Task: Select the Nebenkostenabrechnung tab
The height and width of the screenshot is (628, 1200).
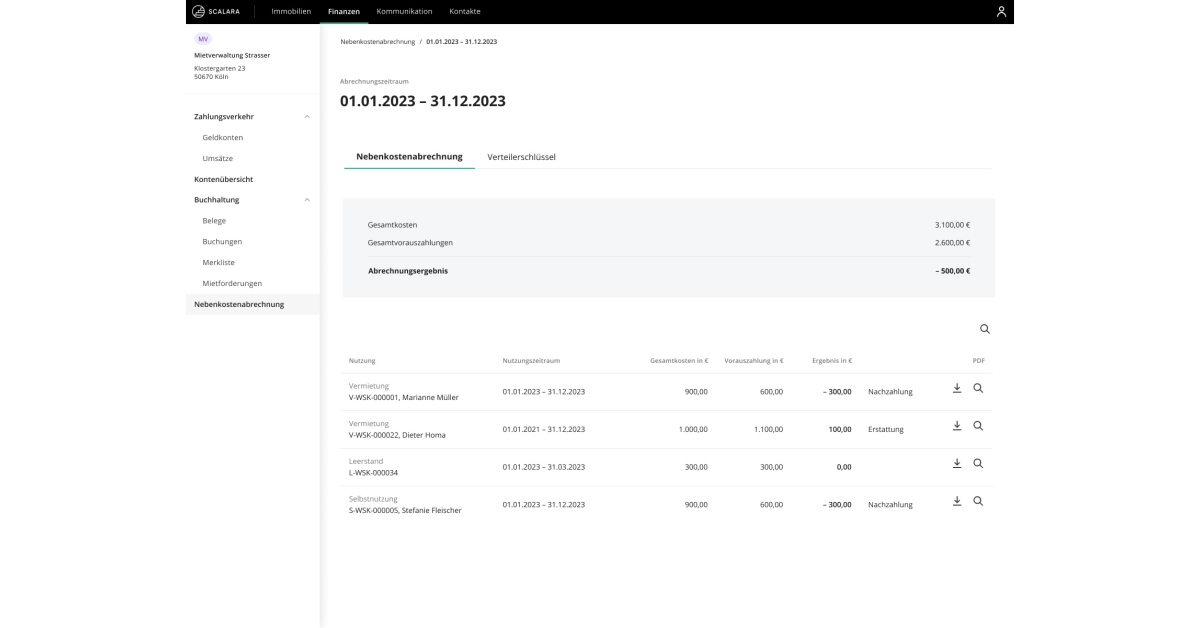Action: pyautogui.click(x=409, y=157)
